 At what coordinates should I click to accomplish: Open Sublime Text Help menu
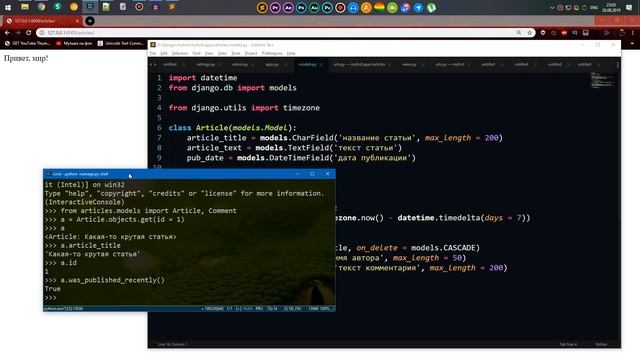291,53
